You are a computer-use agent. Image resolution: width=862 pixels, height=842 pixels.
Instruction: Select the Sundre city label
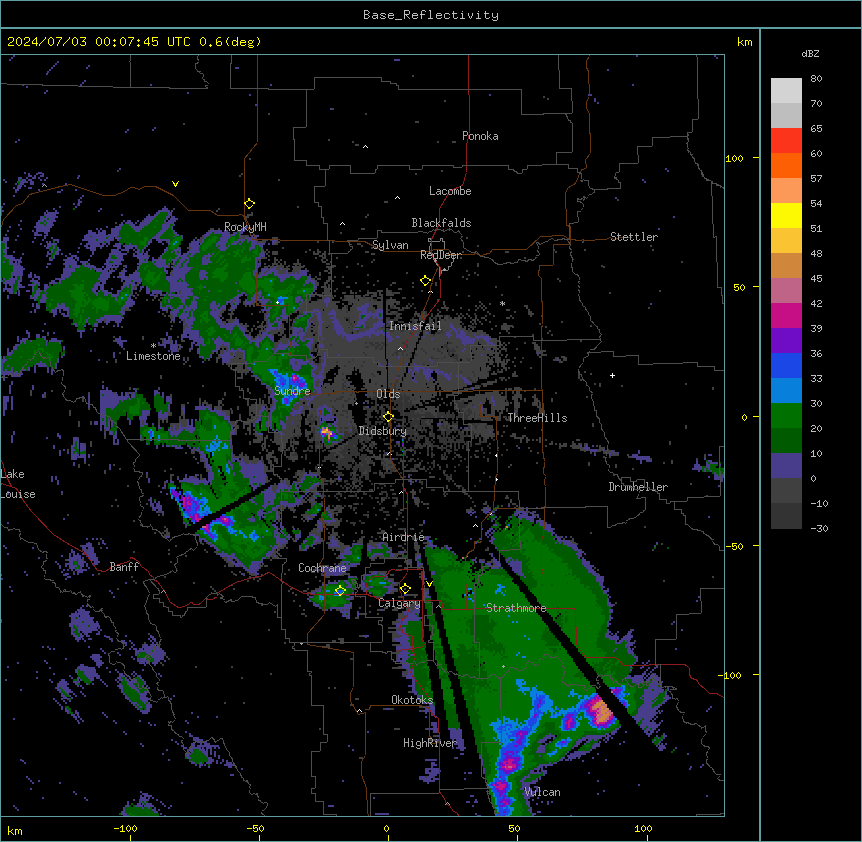(x=292, y=391)
